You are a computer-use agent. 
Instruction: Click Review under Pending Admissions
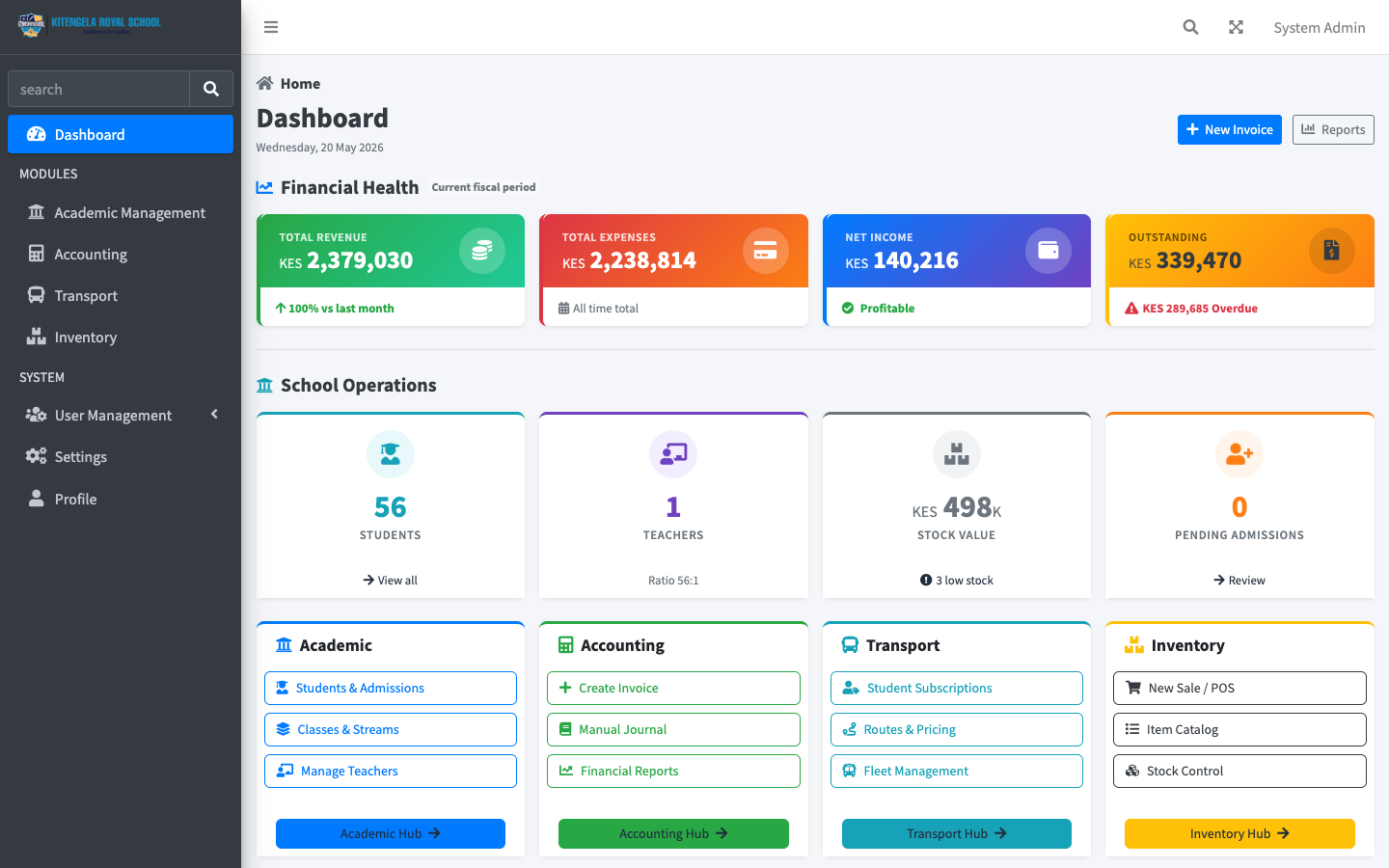1239,580
